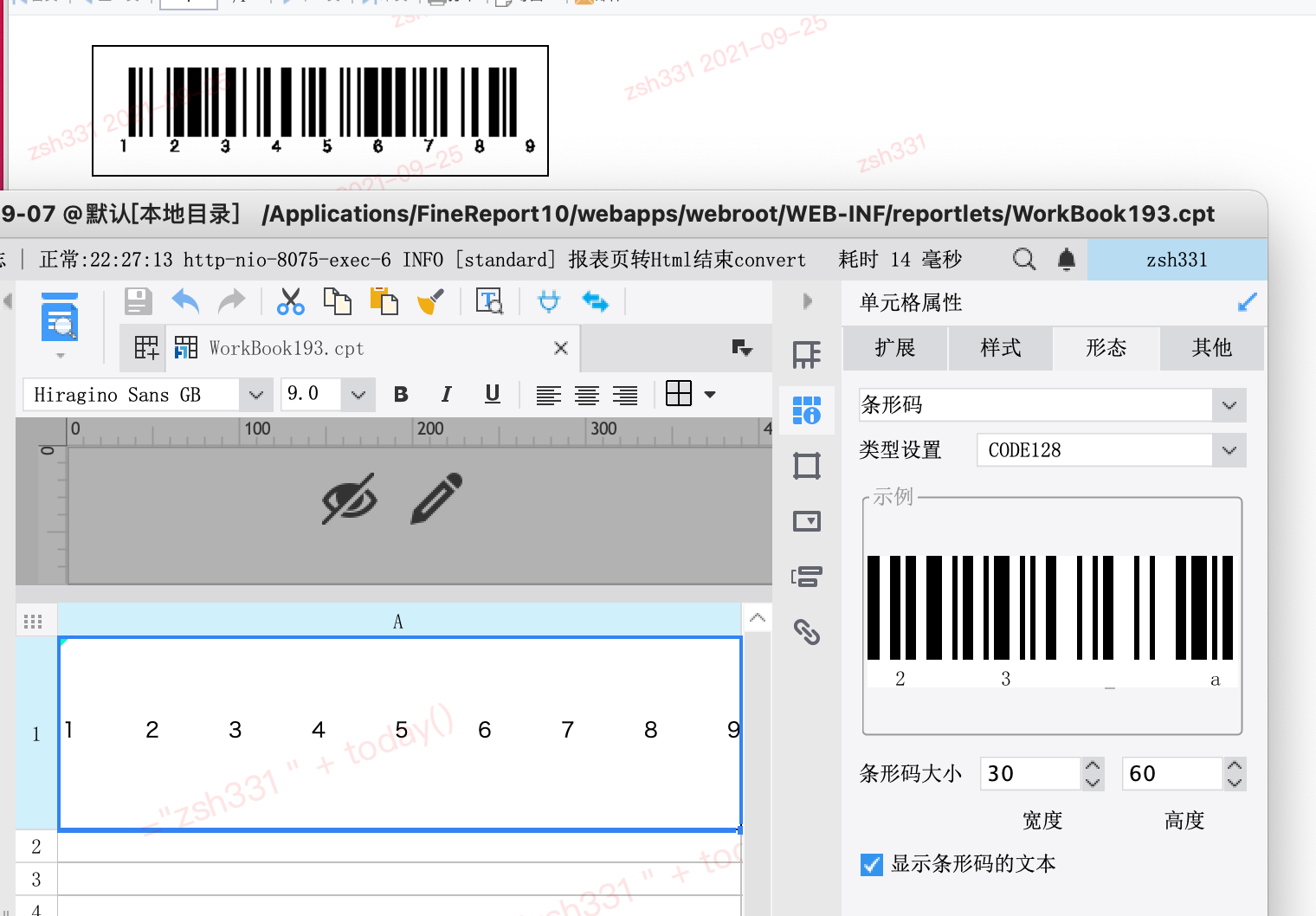Switch to the 扩展 tab

click(895, 348)
